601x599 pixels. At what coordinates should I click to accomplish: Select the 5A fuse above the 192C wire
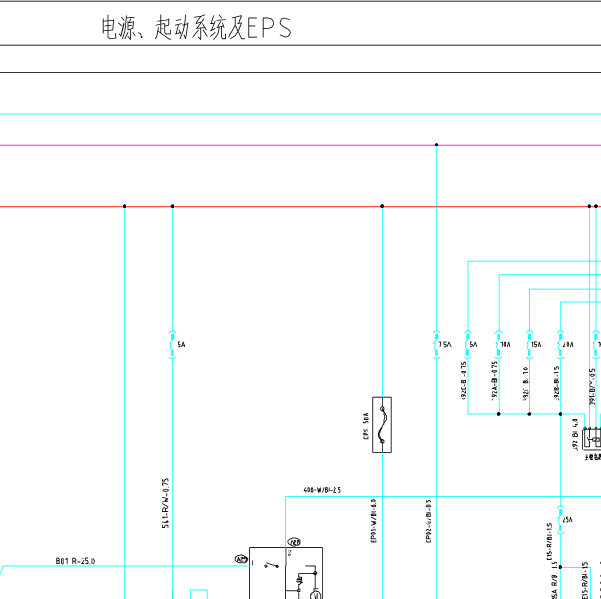coord(468,345)
